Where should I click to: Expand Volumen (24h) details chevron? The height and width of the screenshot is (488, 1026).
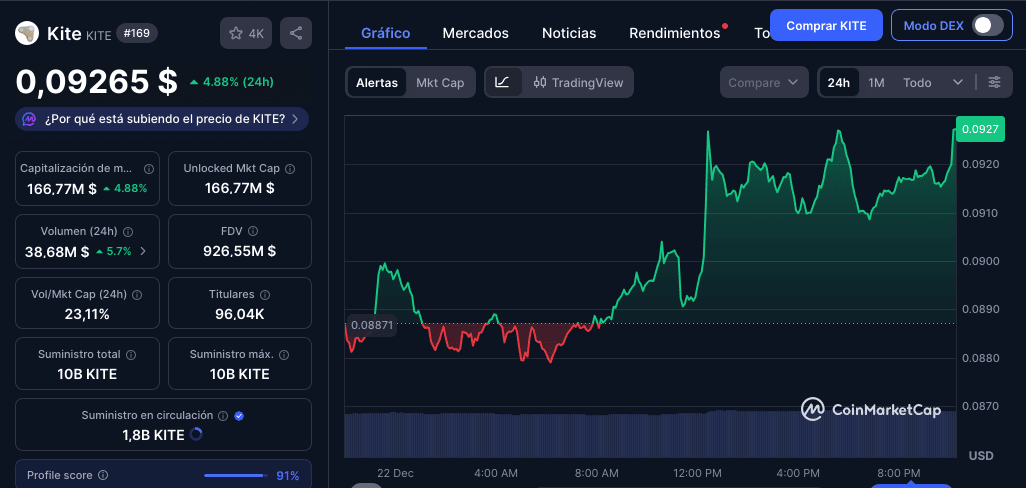pos(143,251)
